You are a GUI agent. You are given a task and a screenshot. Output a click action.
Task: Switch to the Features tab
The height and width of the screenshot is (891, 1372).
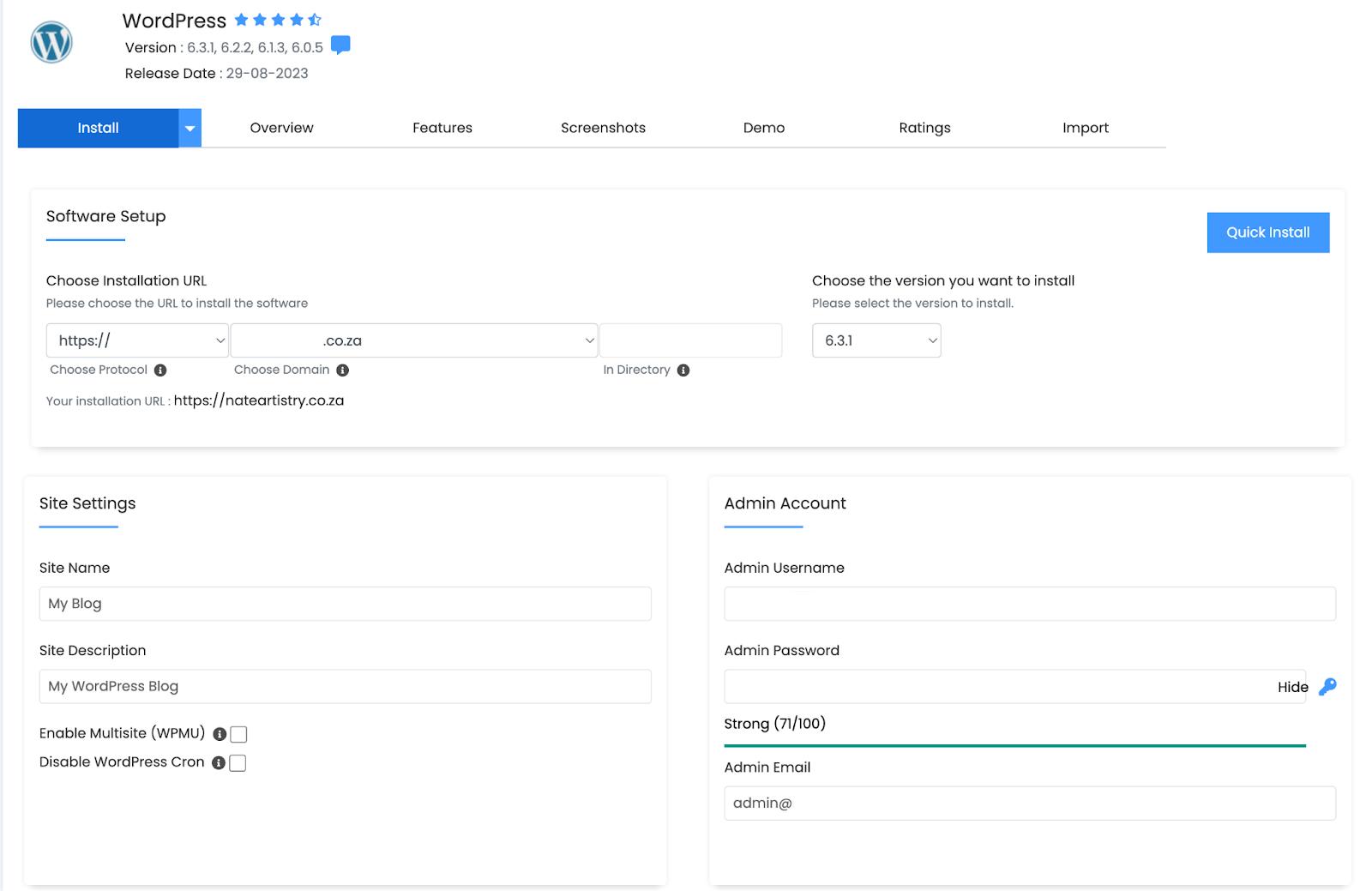click(442, 128)
